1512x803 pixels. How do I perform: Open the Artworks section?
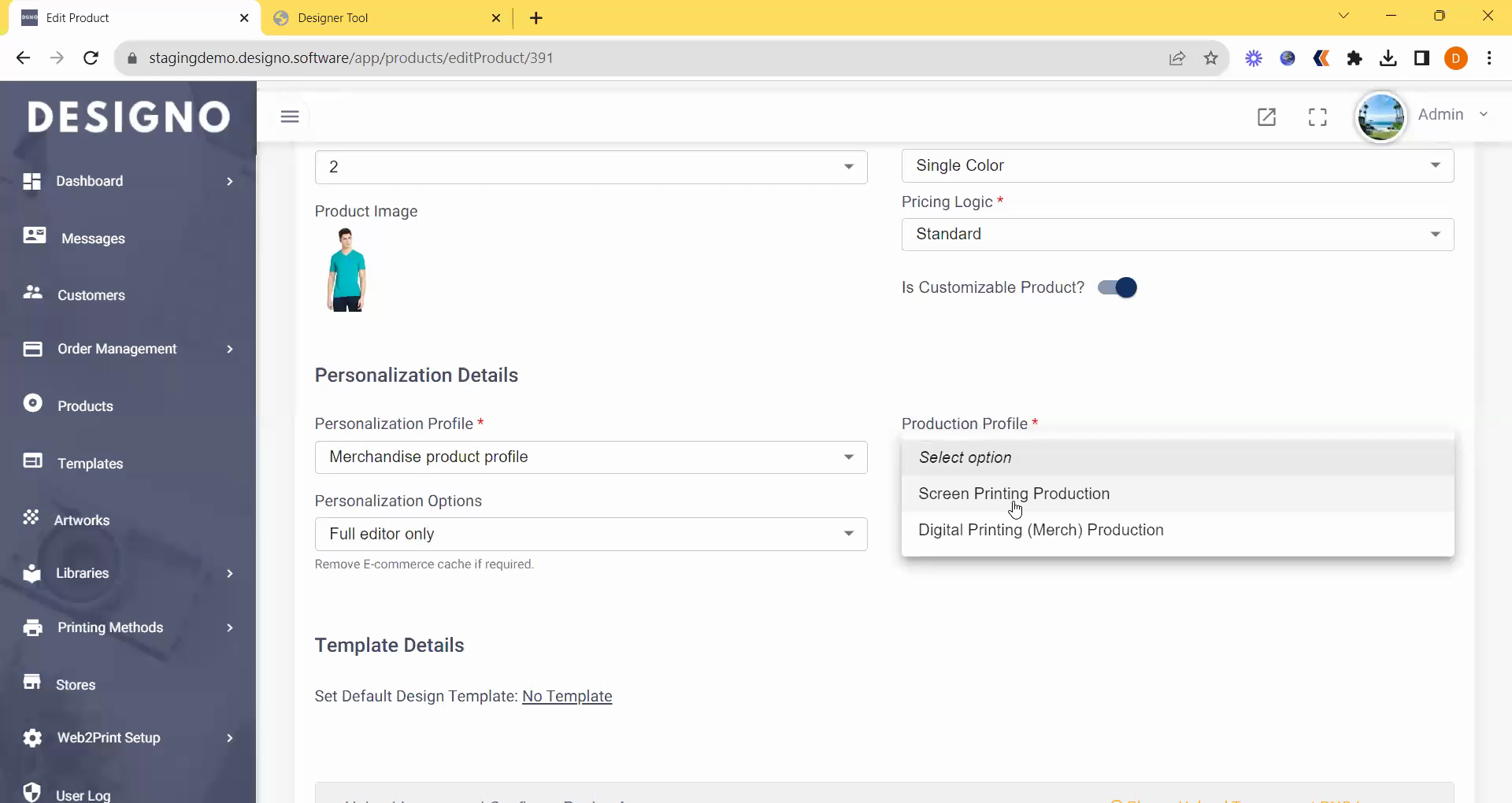81,520
